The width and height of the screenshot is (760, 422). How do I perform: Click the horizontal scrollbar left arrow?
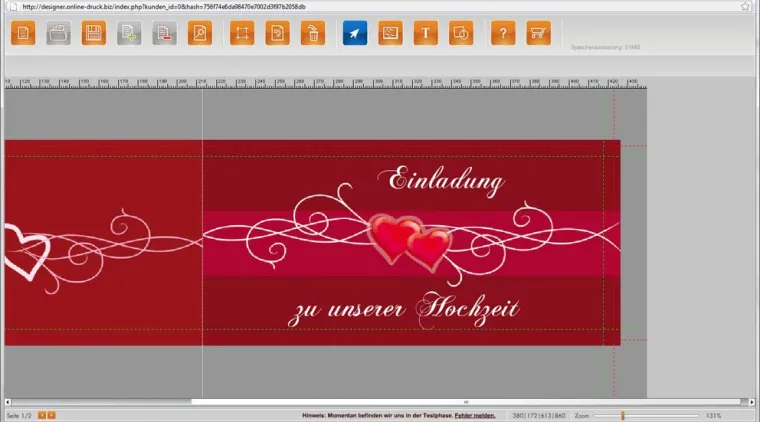click(x=7, y=402)
